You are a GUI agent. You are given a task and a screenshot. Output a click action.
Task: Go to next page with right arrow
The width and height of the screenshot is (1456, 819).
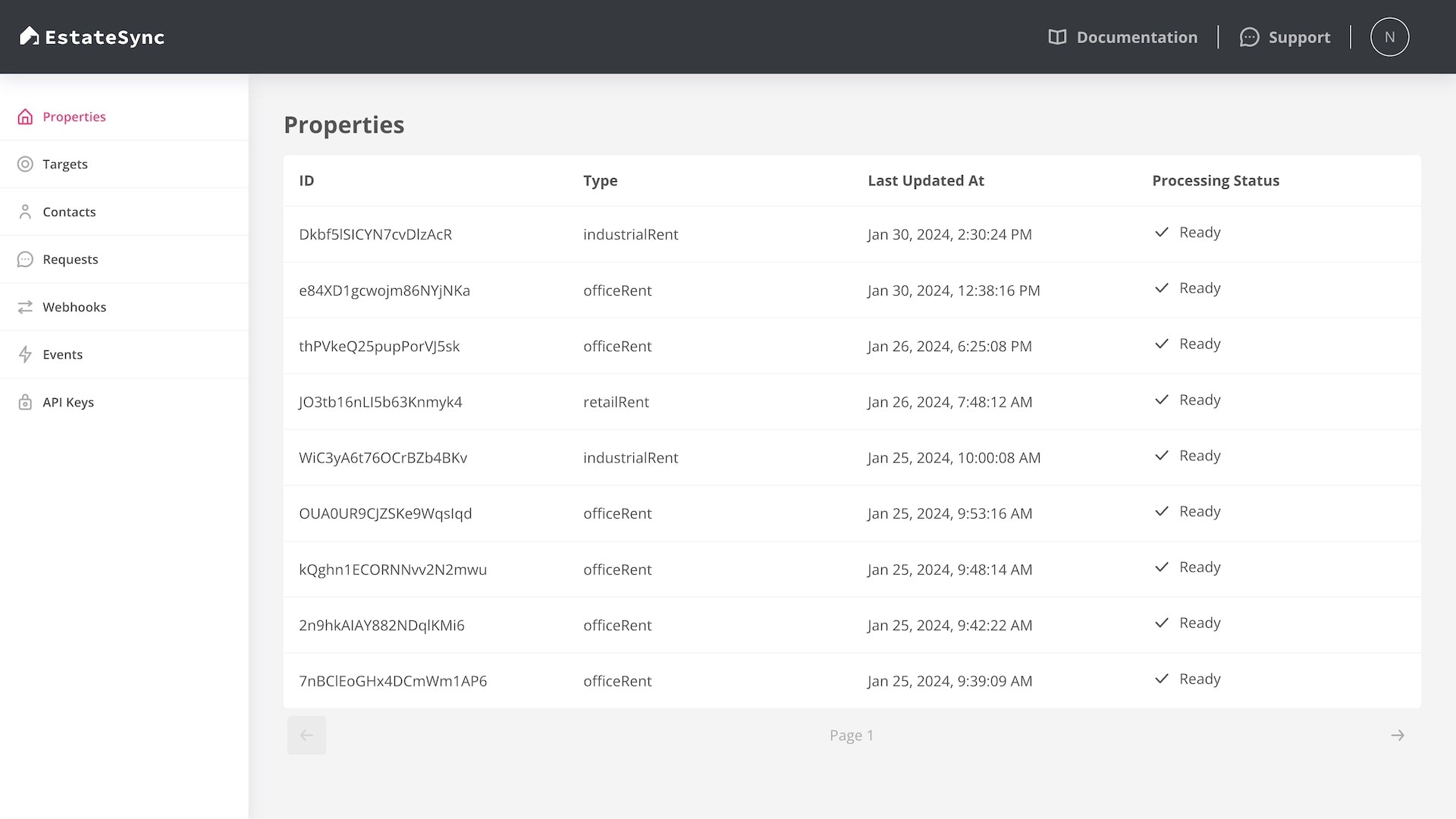point(1398,736)
